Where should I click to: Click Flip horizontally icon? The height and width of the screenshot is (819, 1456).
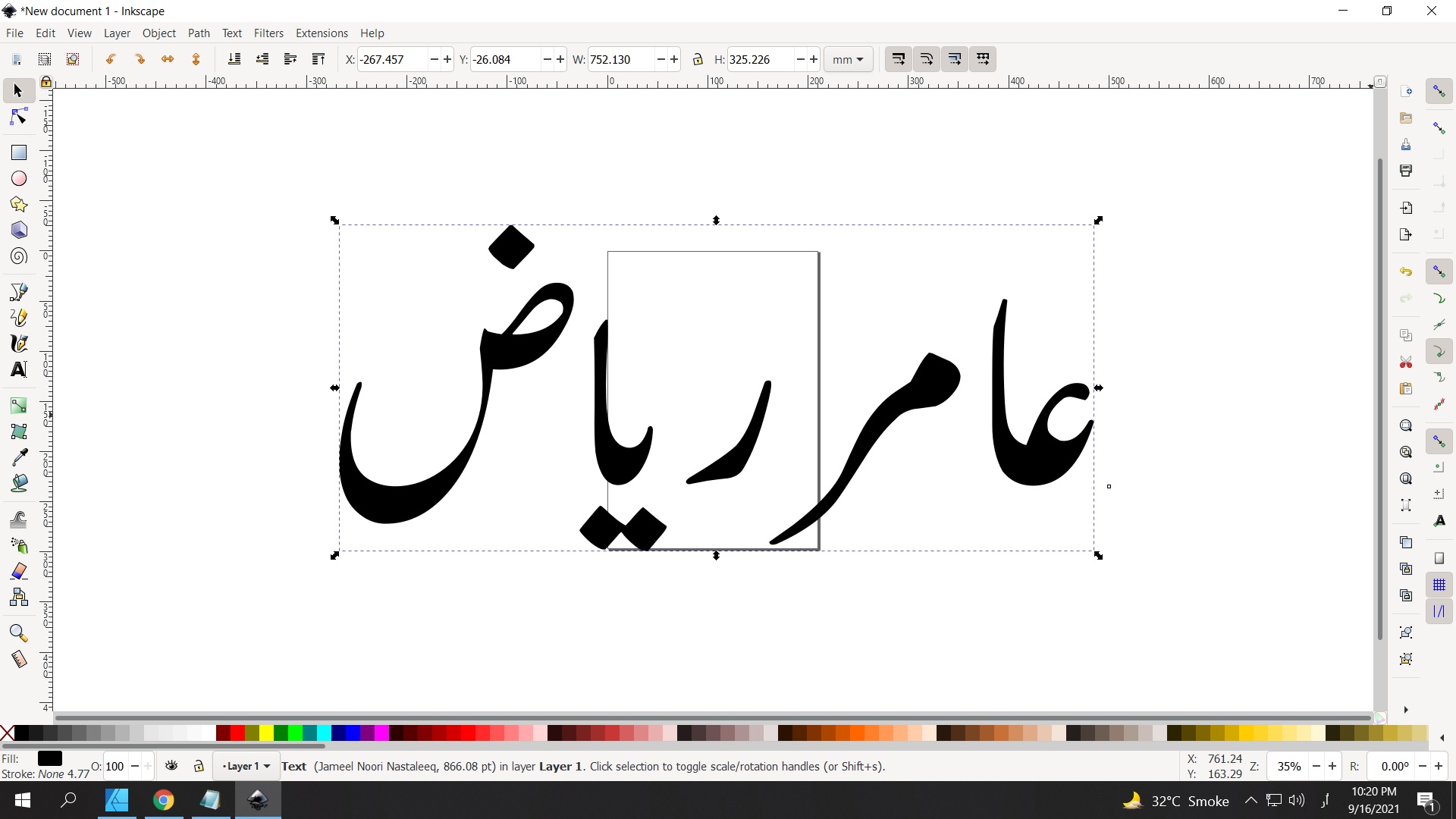tap(168, 59)
